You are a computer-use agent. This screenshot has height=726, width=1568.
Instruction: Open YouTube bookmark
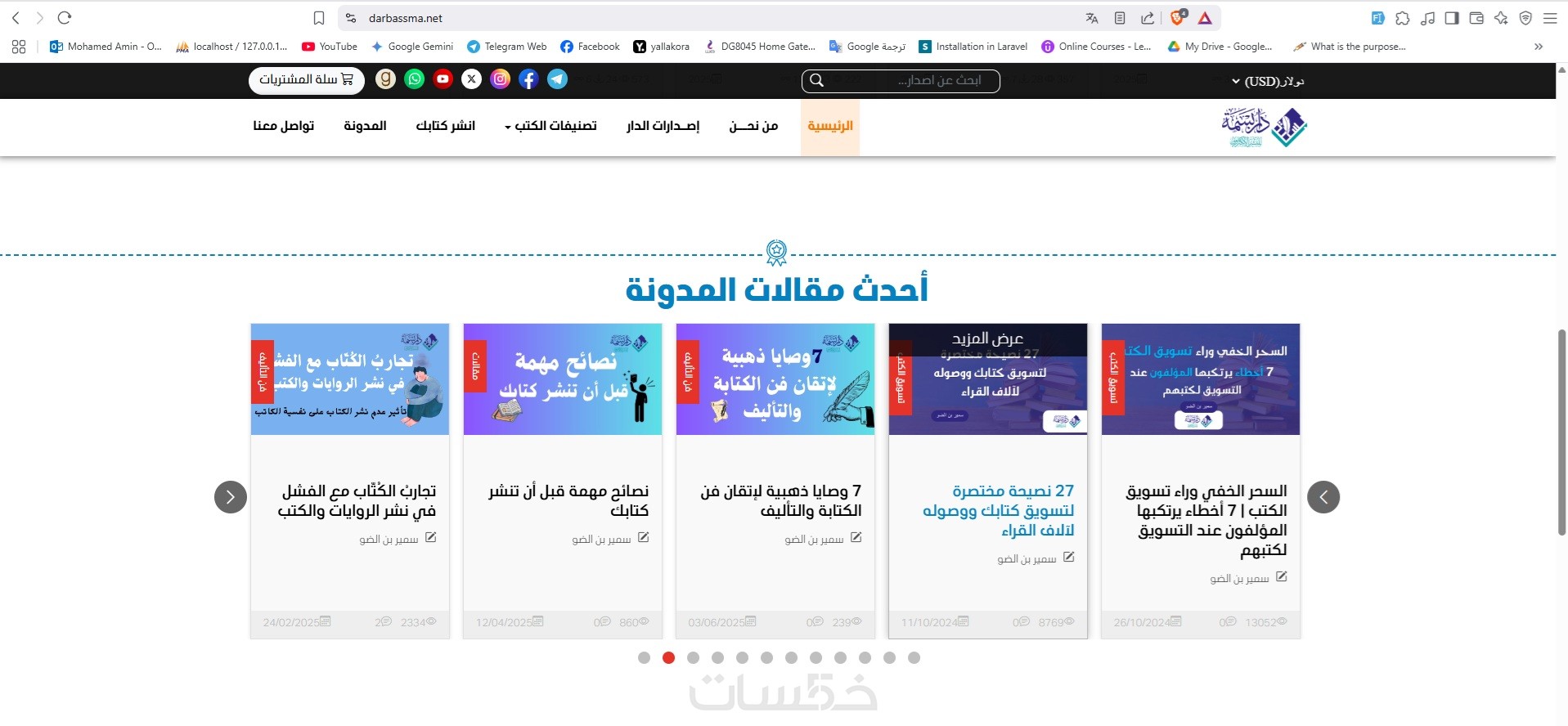[x=330, y=47]
